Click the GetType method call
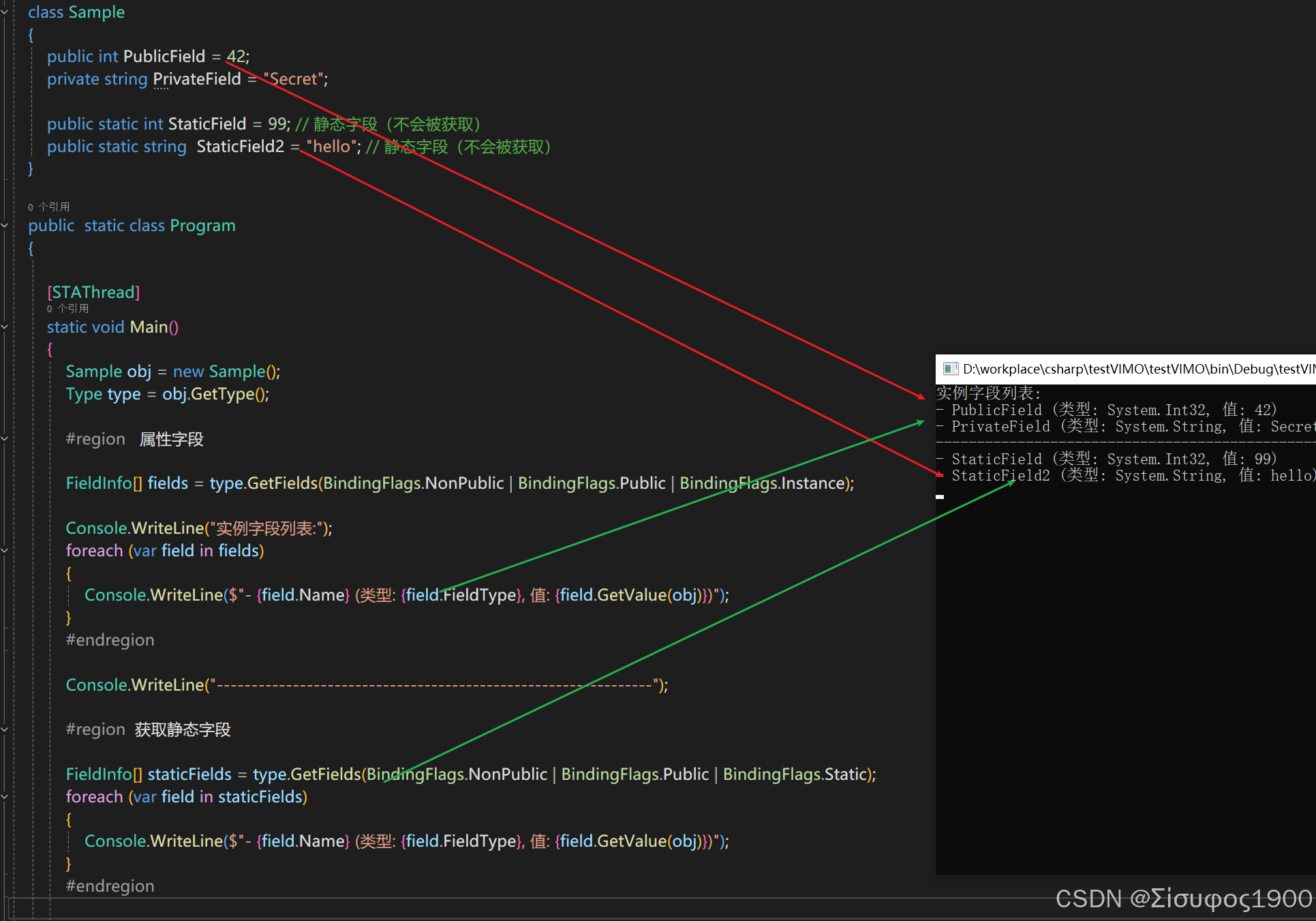Screen dimensions: 1316x921 pyautogui.click(x=221, y=394)
